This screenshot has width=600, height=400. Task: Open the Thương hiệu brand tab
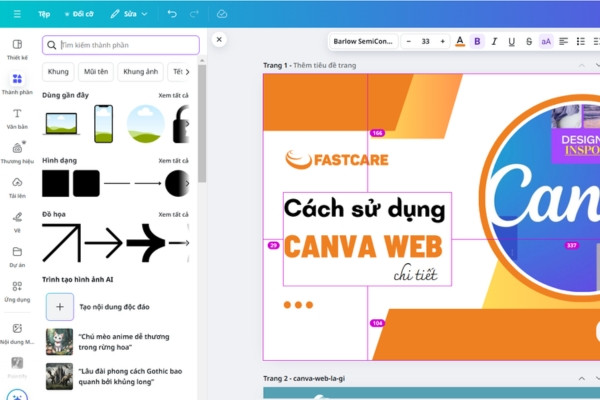[17, 153]
